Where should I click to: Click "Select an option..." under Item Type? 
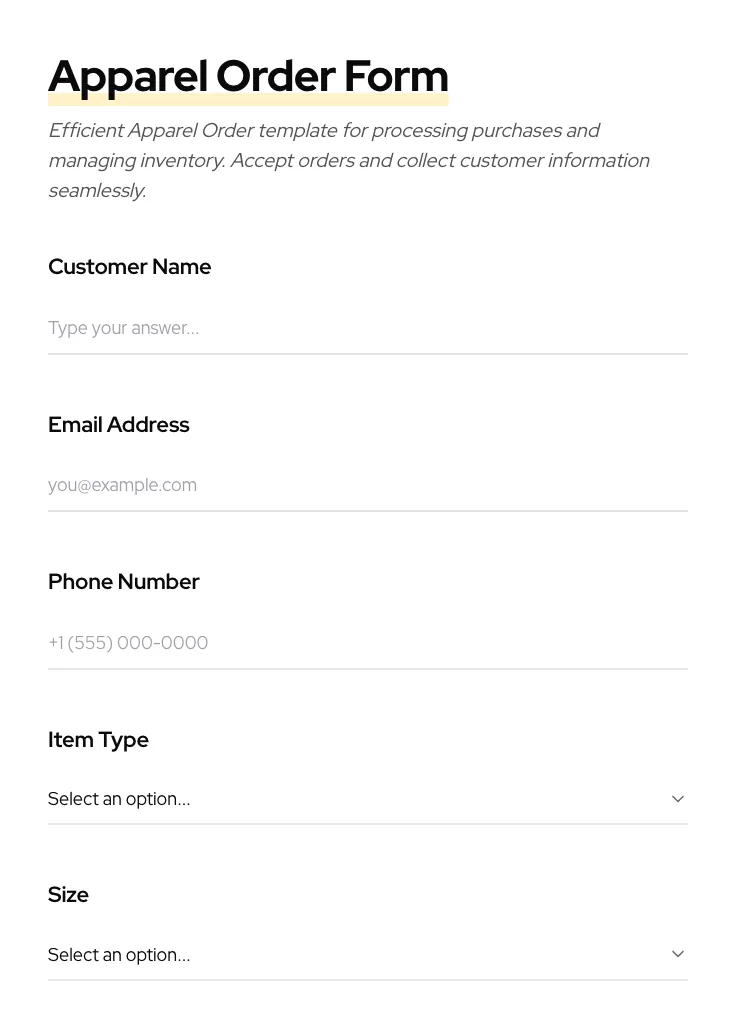click(119, 799)
